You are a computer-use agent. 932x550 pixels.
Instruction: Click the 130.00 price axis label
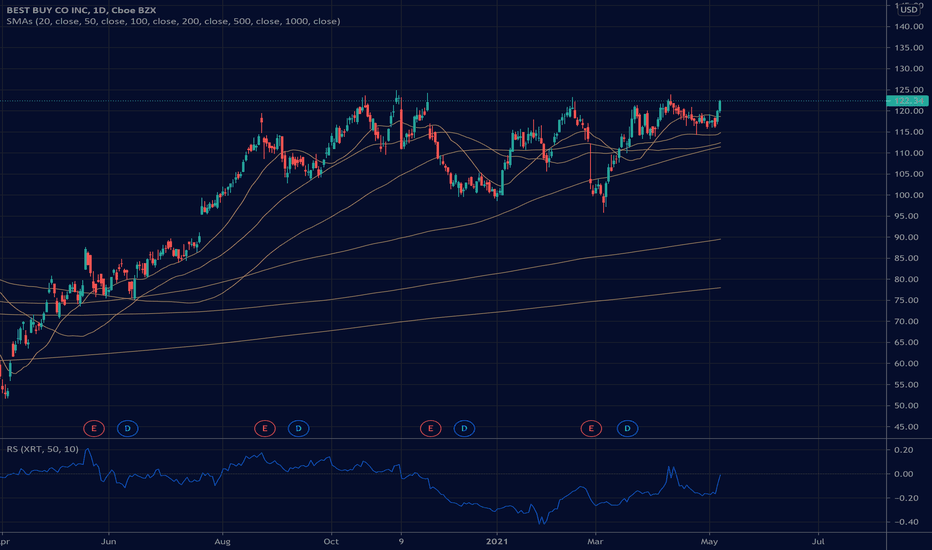(909, 69)
